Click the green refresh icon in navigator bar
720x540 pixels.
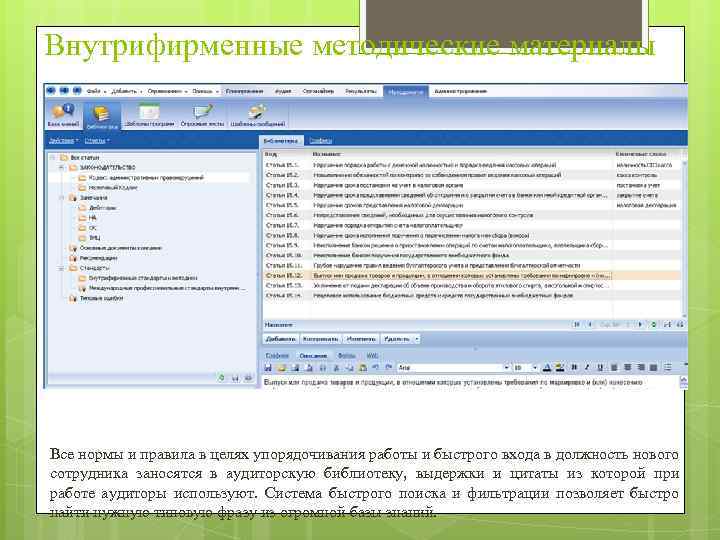[x=654, y=325]
